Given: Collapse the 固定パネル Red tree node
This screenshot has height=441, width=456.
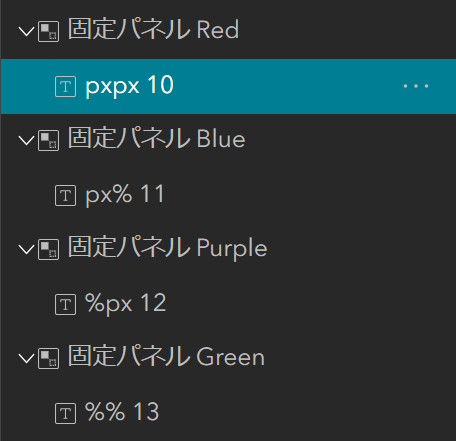Looking at the screenshot, I should point(26,31).
